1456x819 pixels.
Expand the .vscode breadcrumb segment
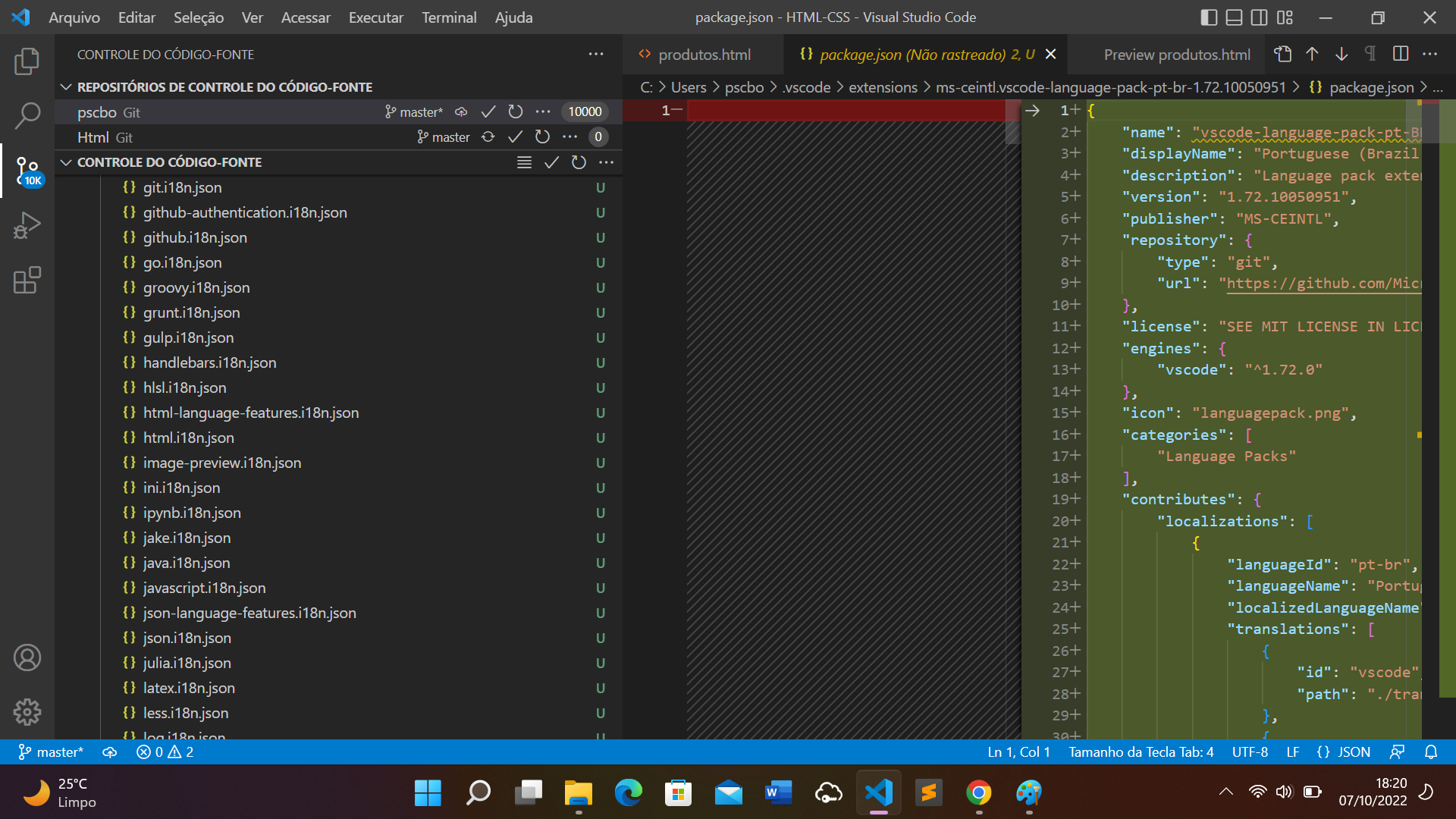pos(807,87)
